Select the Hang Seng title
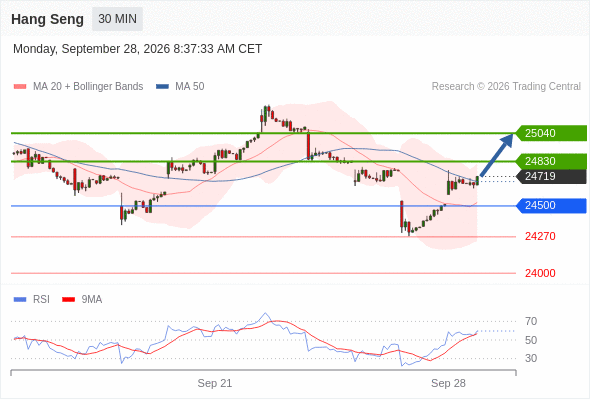This screenshot has height=400, width=590. pos(47,19)
